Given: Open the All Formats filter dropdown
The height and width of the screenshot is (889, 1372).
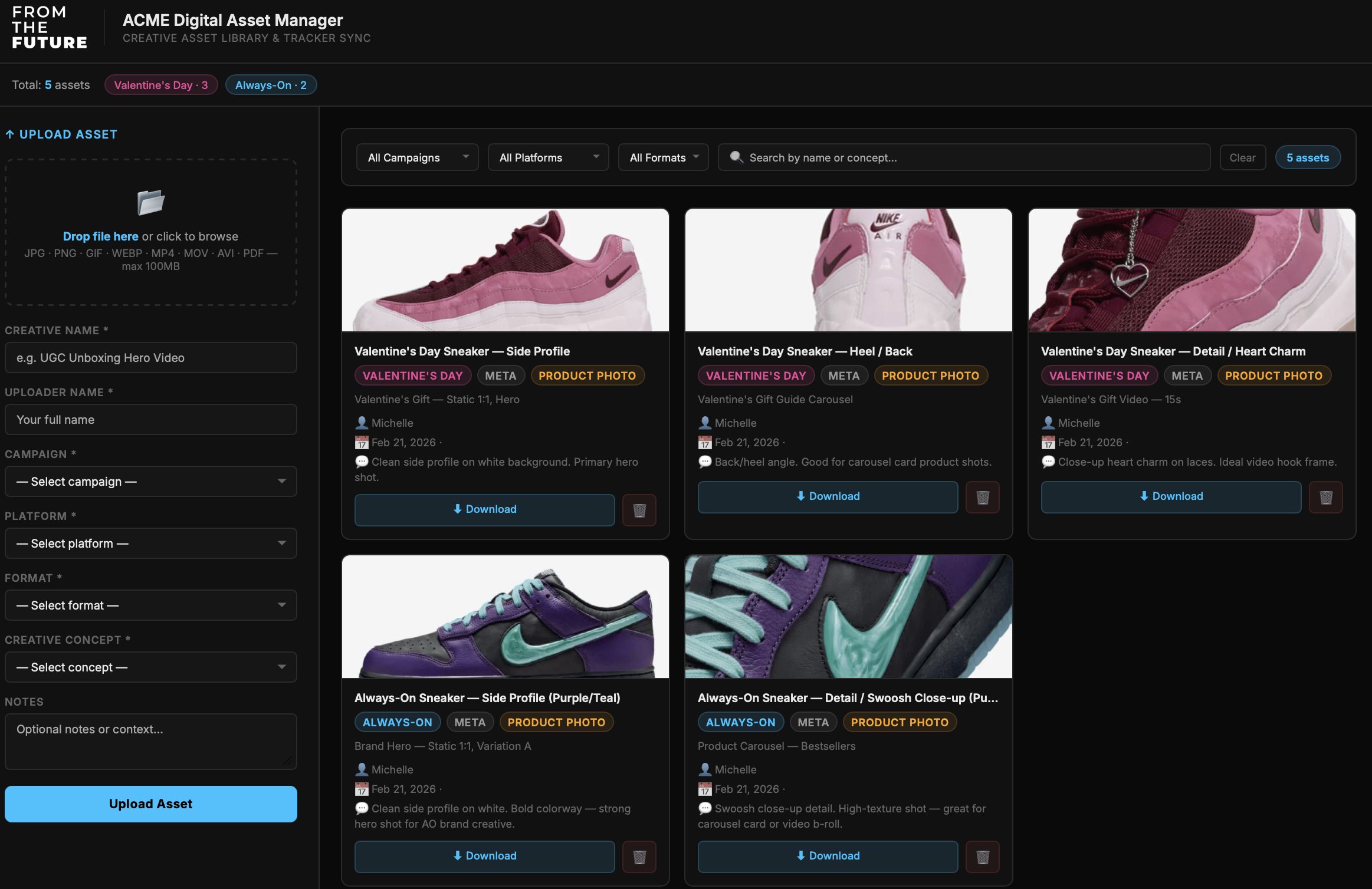Looking at the screenshot, I should [663, 157].
